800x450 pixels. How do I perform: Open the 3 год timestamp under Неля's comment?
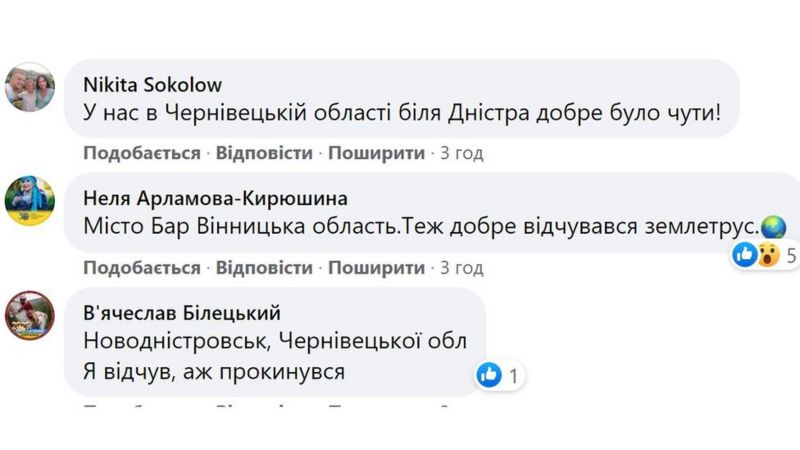pyautogui.click(x=462, y=268)
